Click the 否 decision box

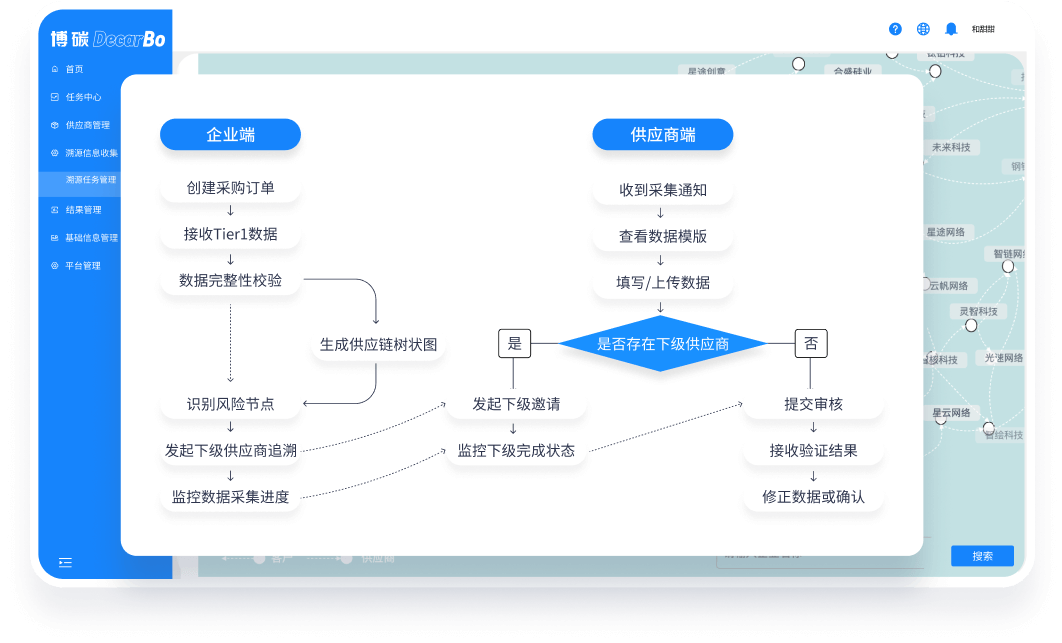(x=811, y=344)
